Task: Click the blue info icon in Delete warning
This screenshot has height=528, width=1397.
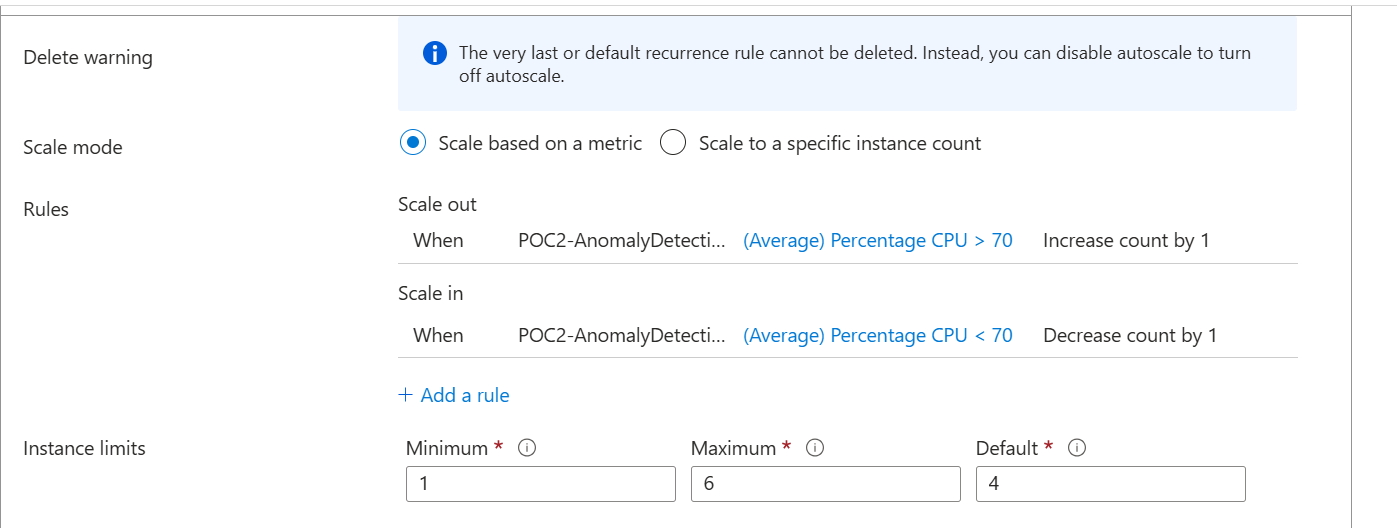Action: pyautogui.click(x=435, y=53)
